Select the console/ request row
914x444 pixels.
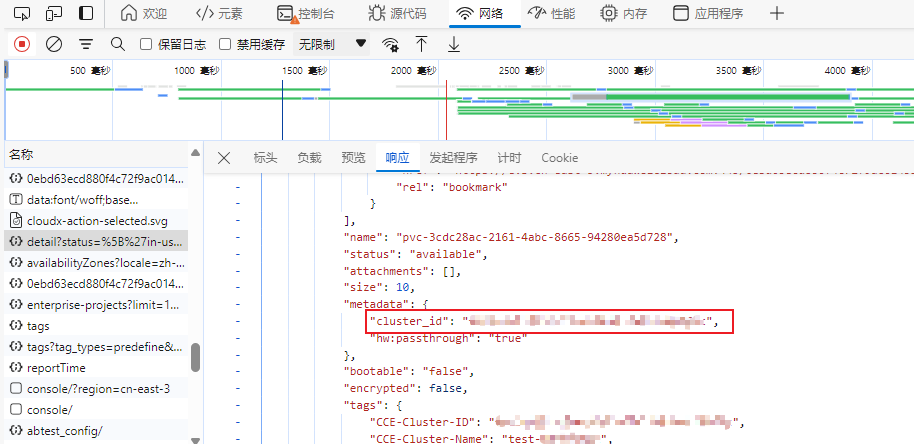(96, 410)
